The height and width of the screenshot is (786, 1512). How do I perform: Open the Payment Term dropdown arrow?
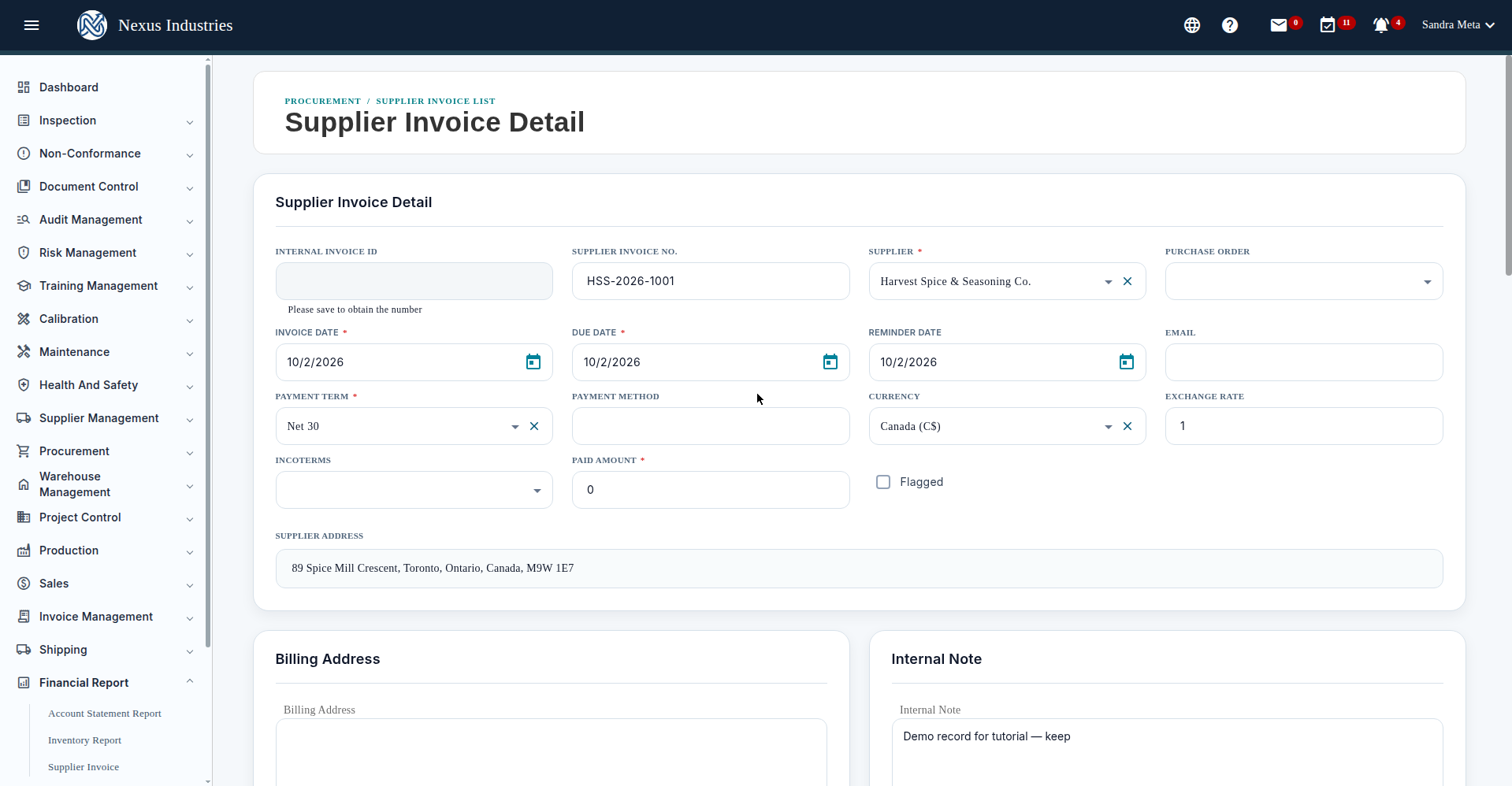(x=515, y=427)
